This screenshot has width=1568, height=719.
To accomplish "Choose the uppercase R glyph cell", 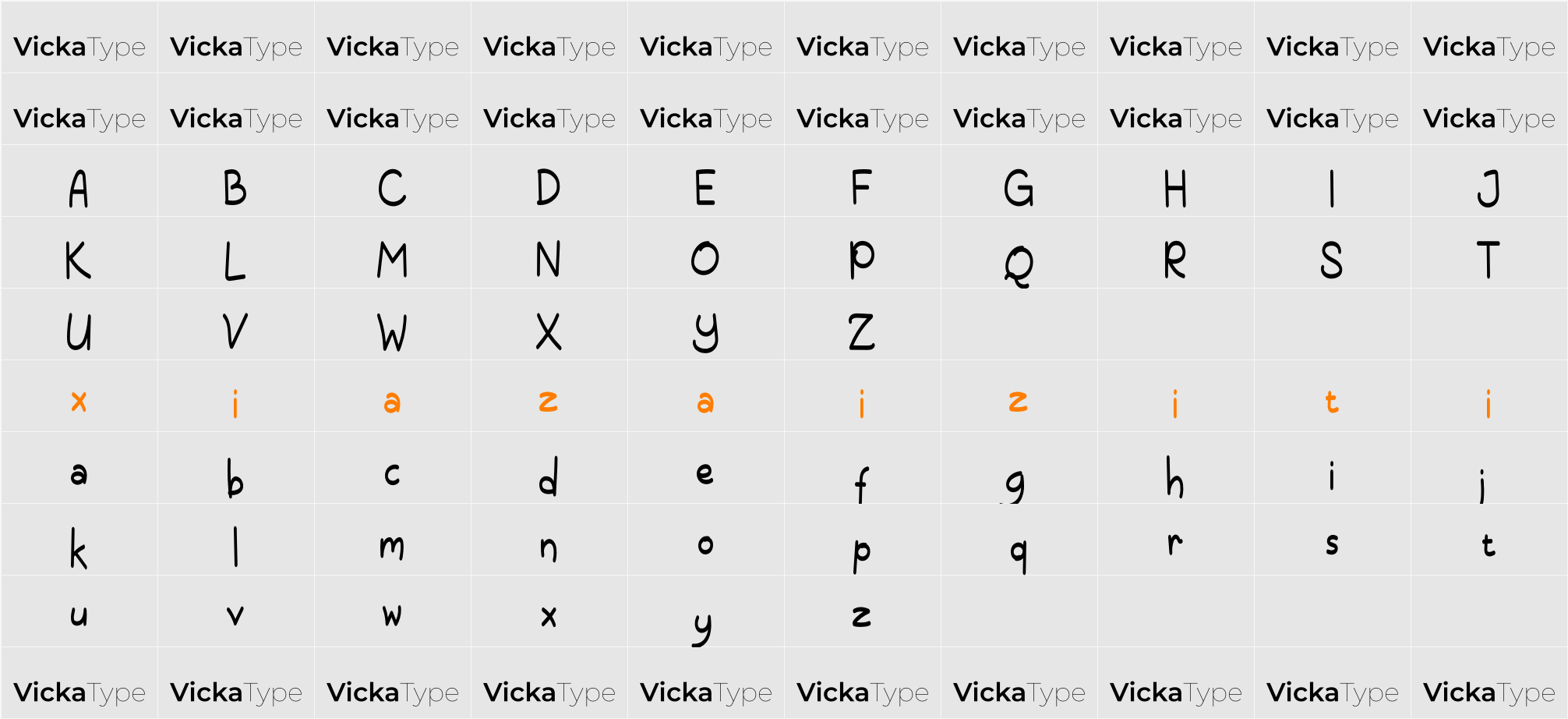I will coord(1175,260).
